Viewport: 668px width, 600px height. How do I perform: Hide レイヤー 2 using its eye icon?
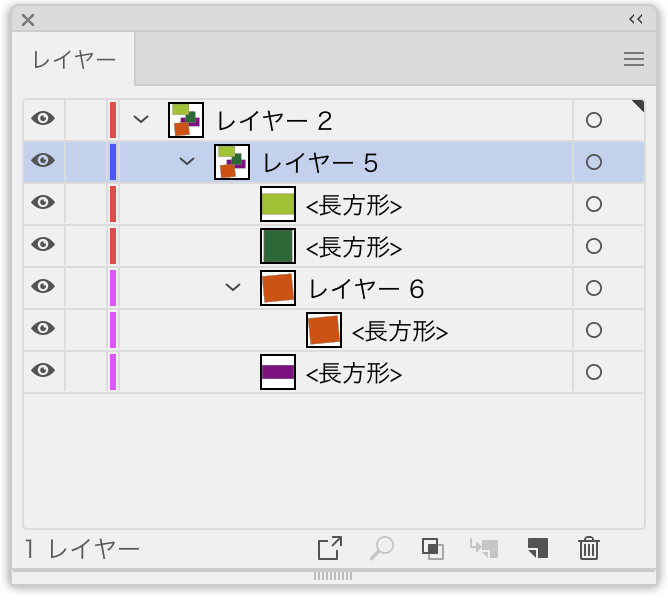coord(43,118)
